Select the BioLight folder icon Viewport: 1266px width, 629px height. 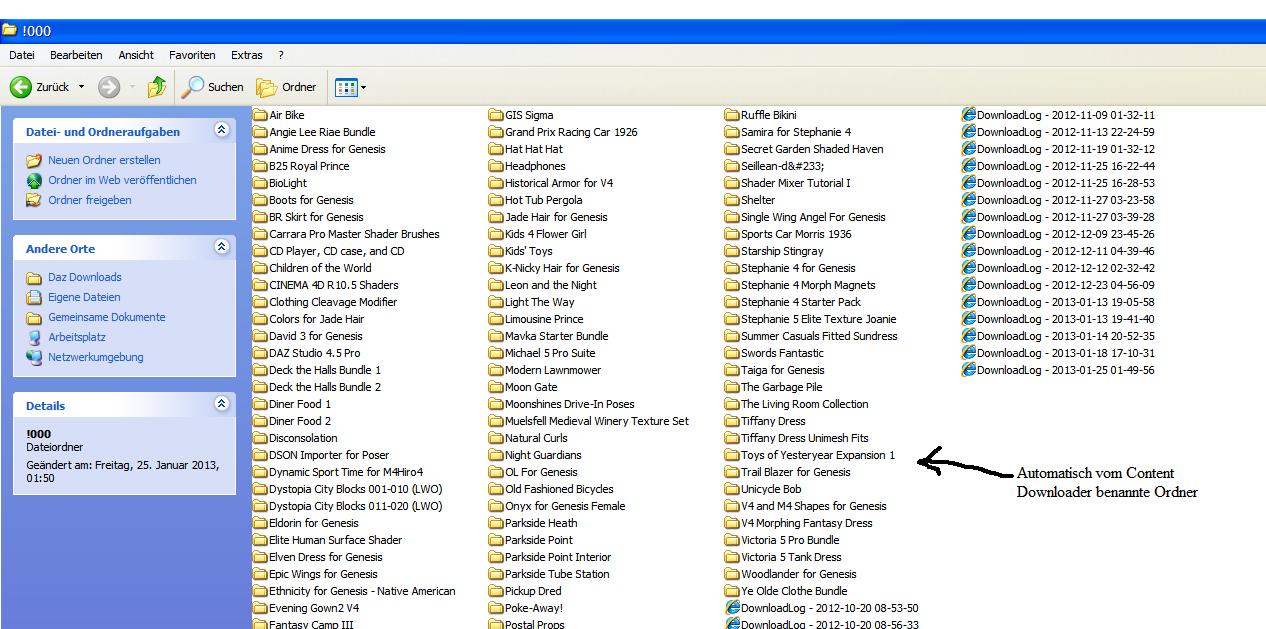(x=260, y=183)
